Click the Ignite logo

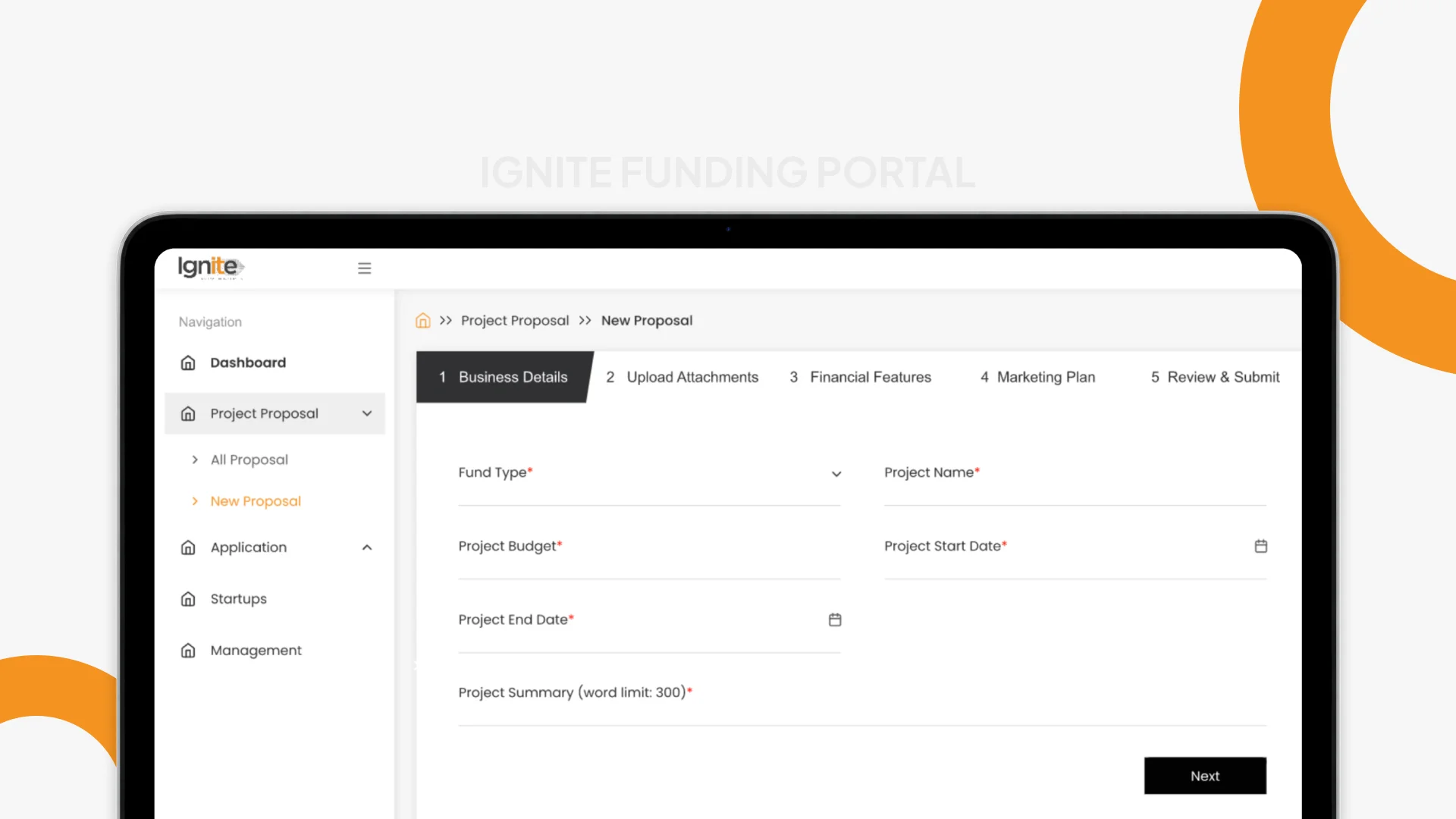(x=211, y=267)
